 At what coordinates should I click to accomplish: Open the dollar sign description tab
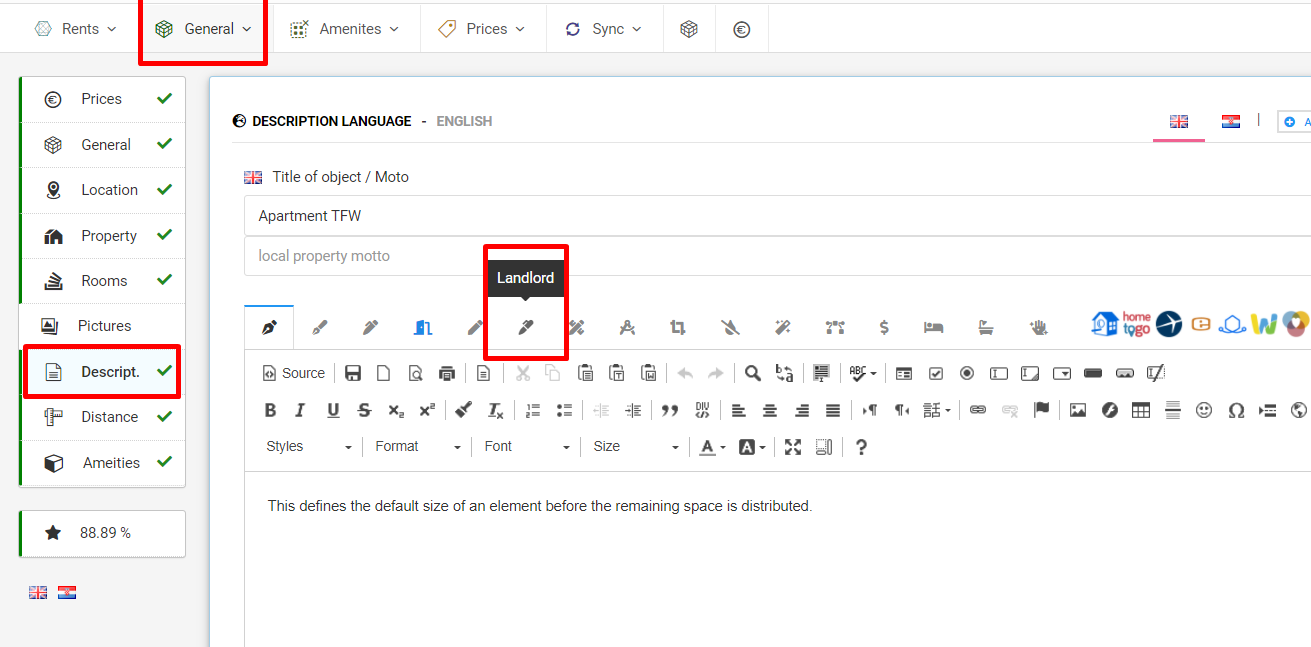(884, 327)
